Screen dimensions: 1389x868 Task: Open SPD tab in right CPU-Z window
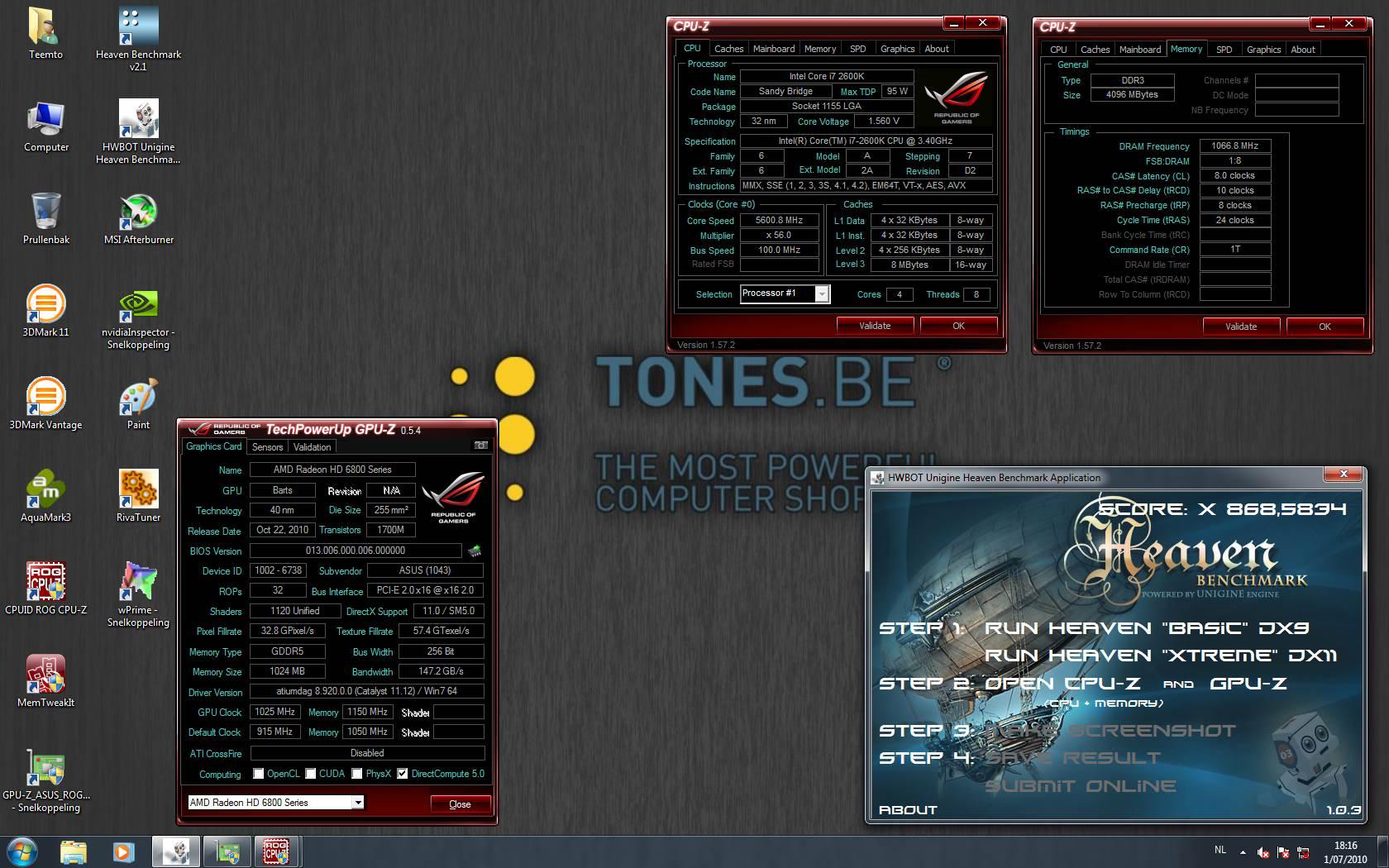[1224, 50]
